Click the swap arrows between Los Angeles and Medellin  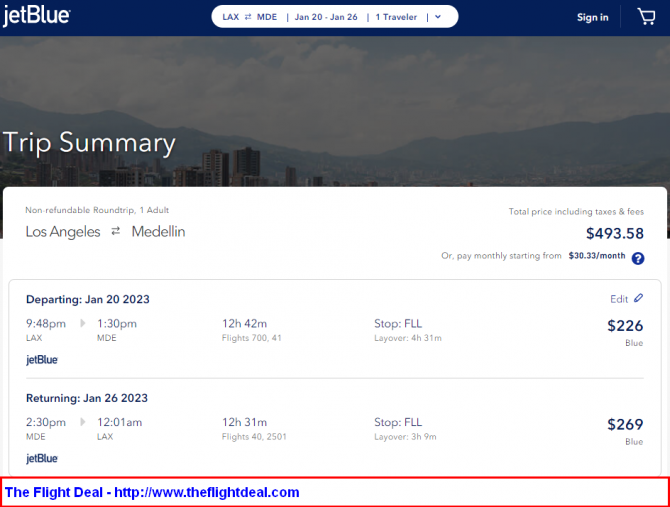tap(116, 232)
